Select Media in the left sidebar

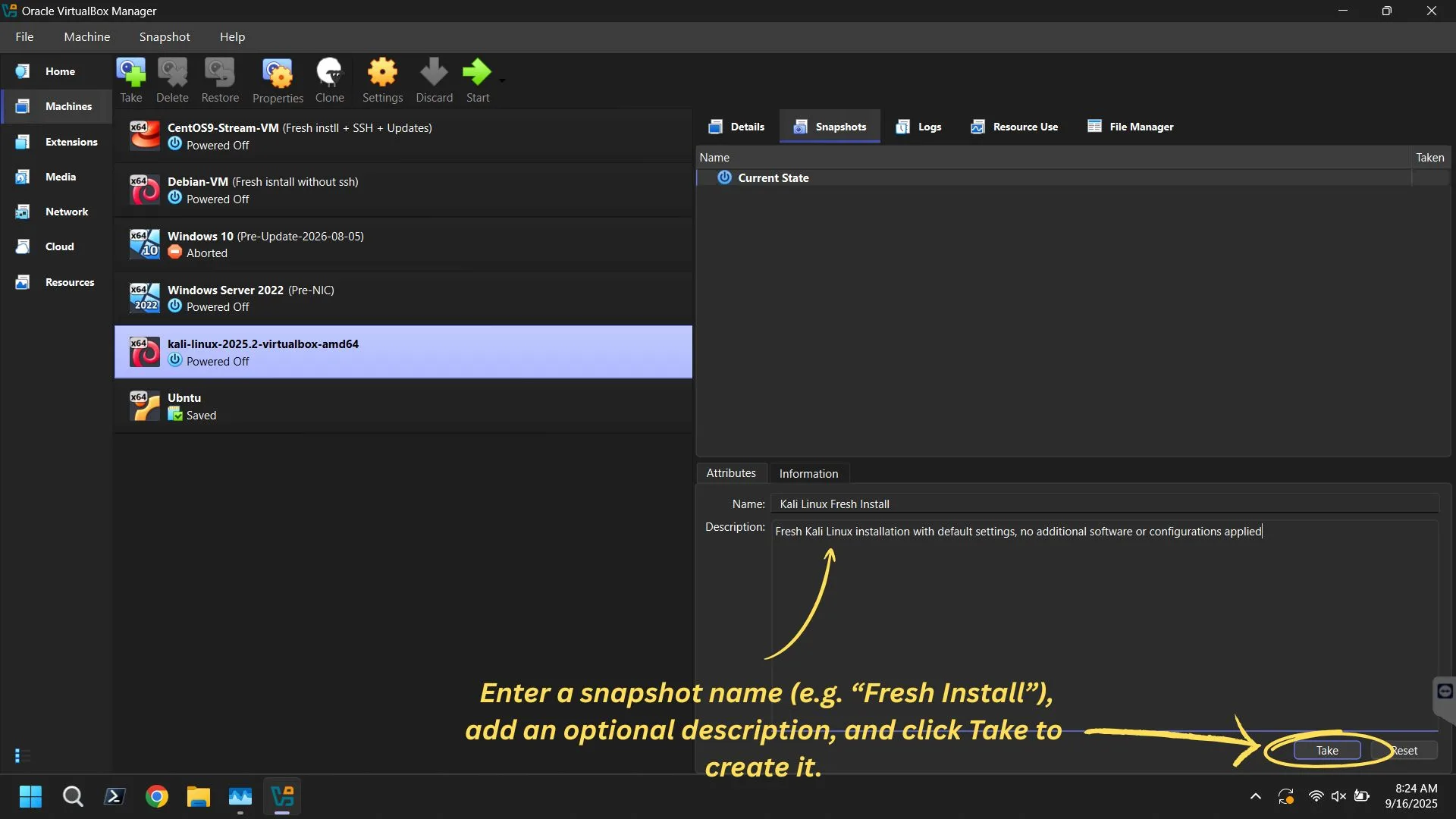click(x=60, y=177)
